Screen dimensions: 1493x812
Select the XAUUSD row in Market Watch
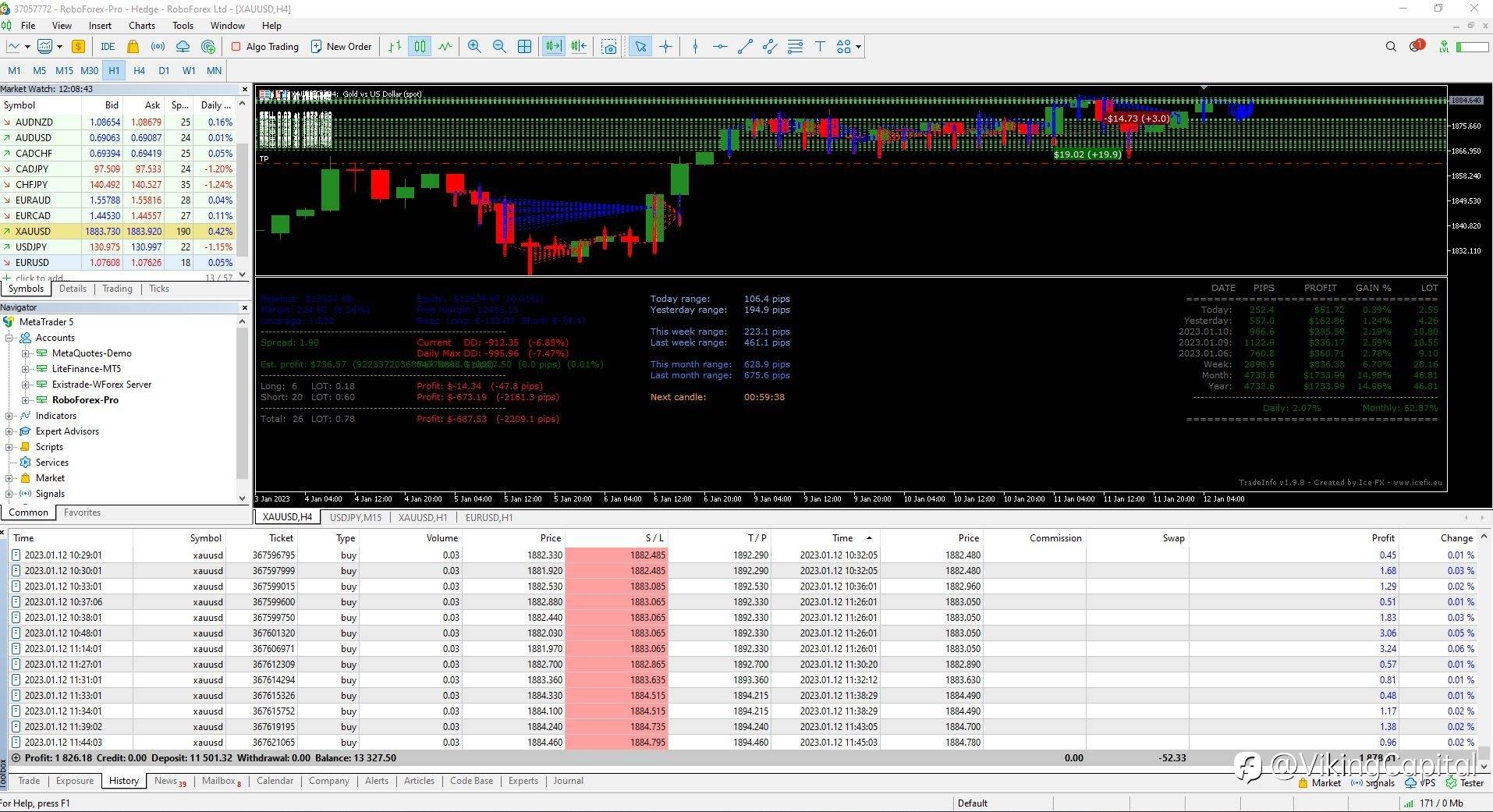point(119,232)
